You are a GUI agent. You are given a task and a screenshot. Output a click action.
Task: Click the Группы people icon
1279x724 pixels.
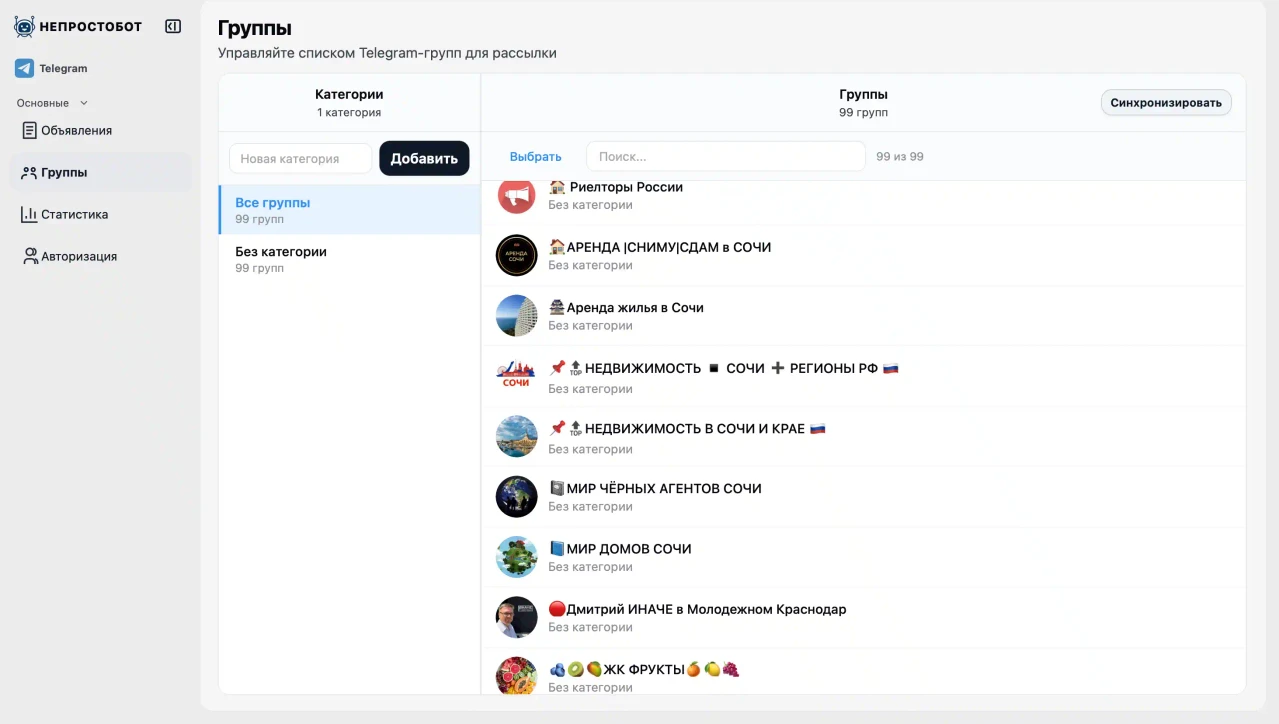pos(29,172)
